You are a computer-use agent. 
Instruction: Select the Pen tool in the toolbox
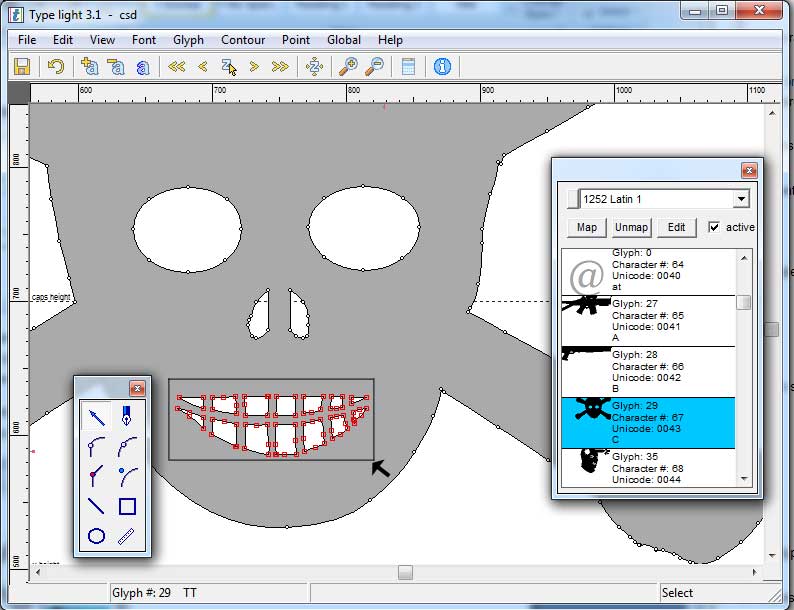(x=127, y=414)
